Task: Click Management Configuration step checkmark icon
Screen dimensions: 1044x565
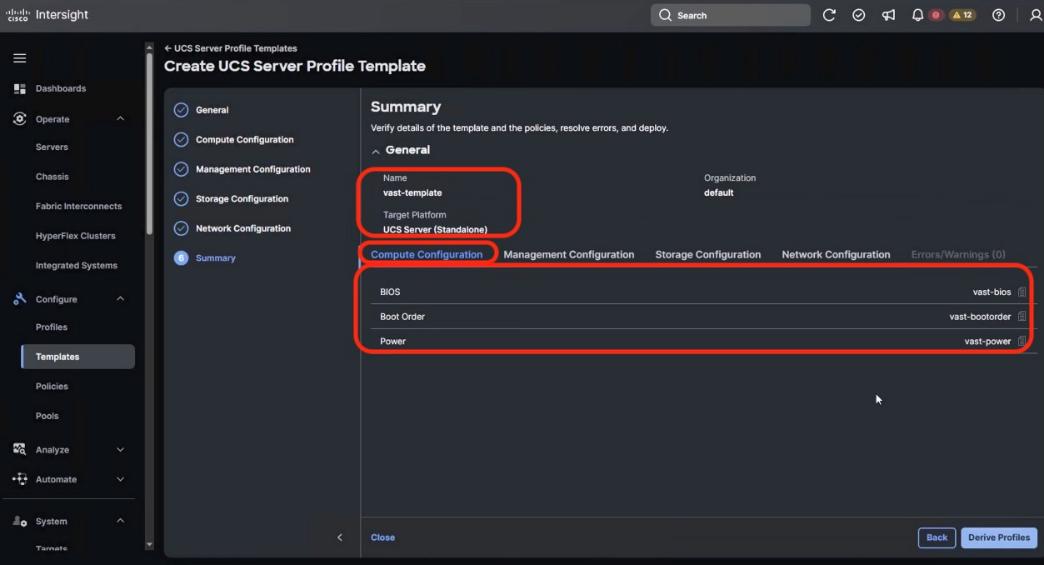Action: click(x=181, y=169)
